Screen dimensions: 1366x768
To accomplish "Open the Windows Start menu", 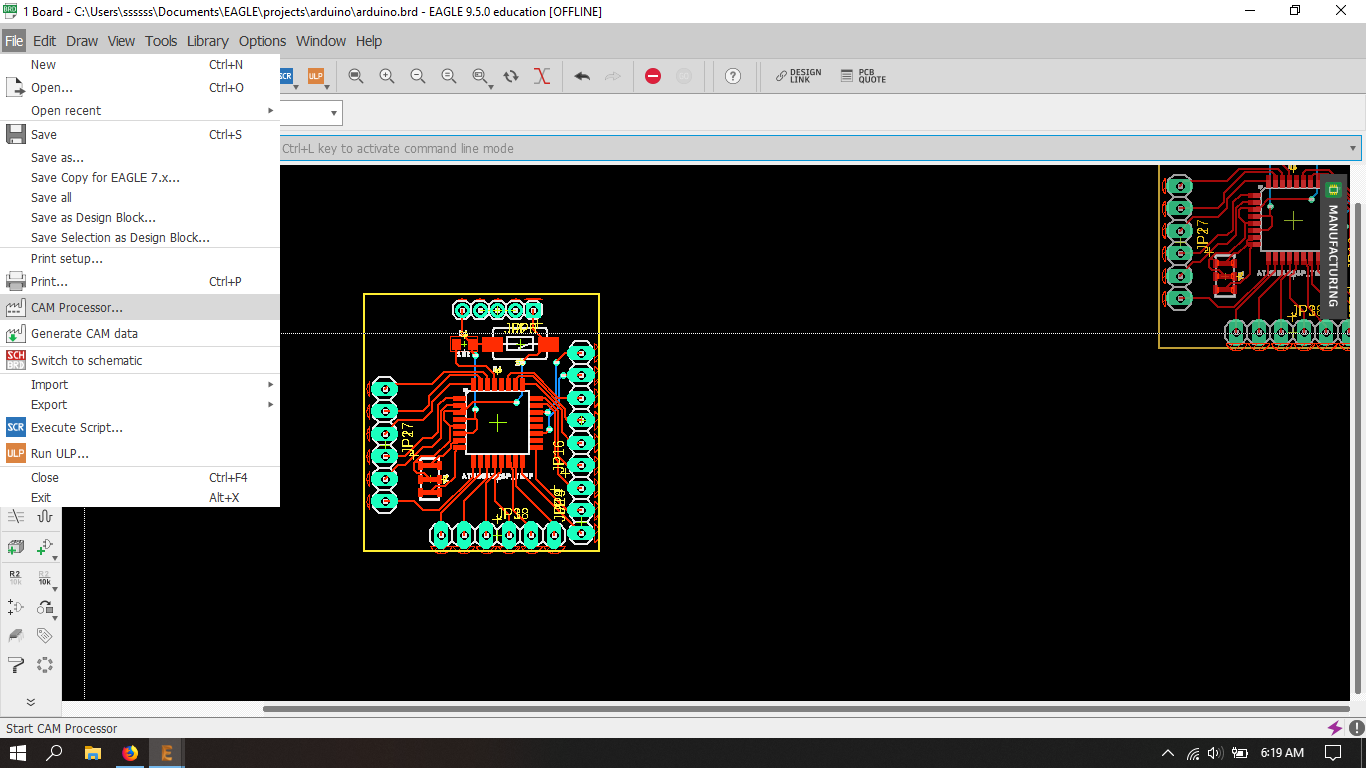I will (x=18, y=753).
